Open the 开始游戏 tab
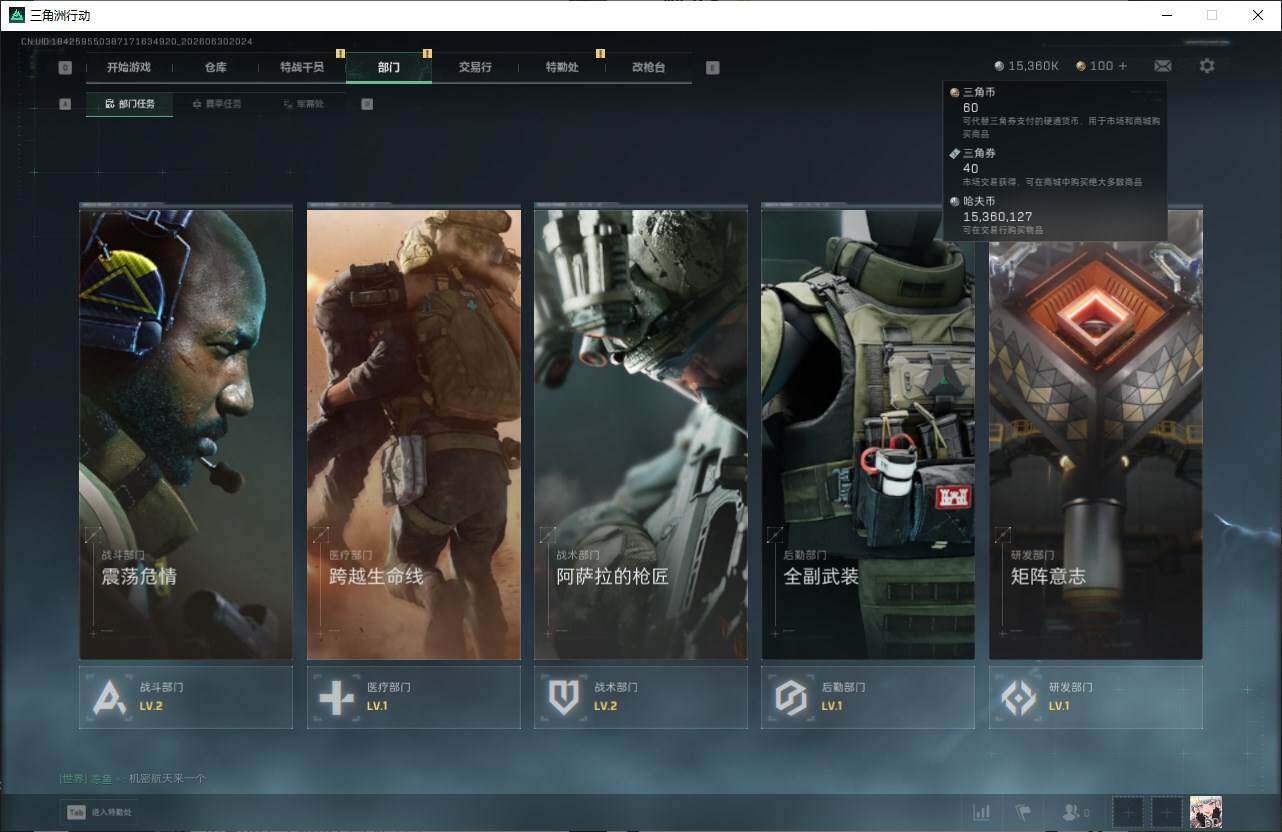The width and height of the screenshot is (1282, 832). pos(129,68)
